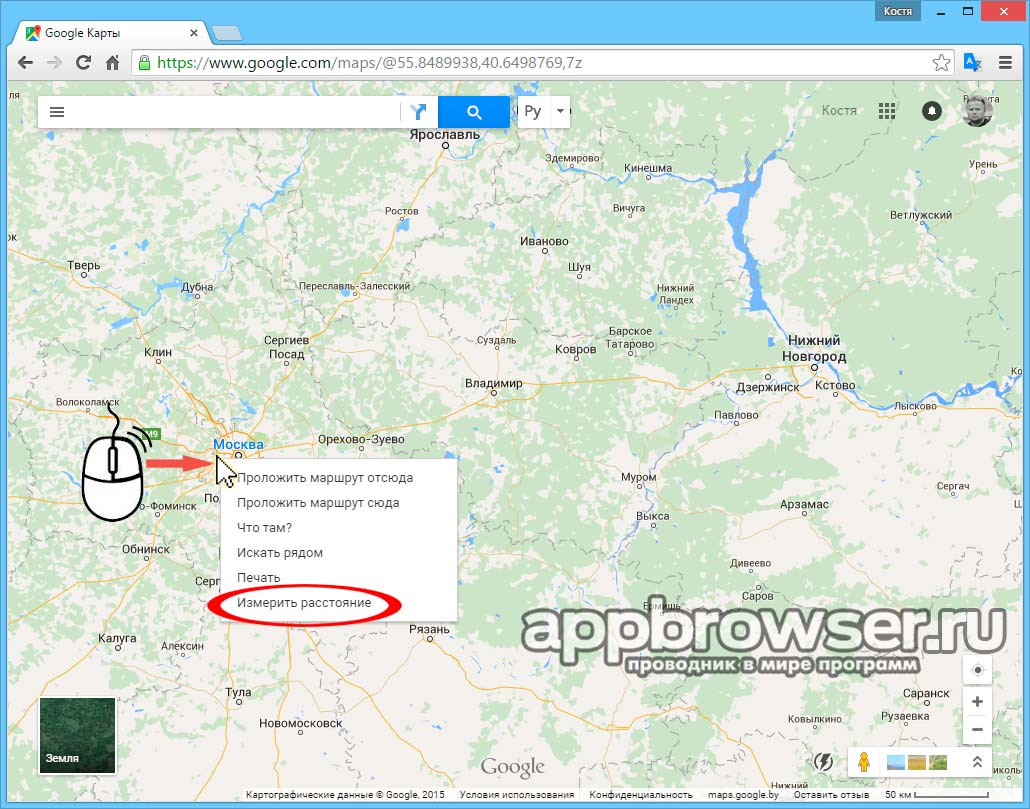Choose "Проложить маршрут отсюда" in the context menu
The image size is (1030, 809).
tap(325, 478)
